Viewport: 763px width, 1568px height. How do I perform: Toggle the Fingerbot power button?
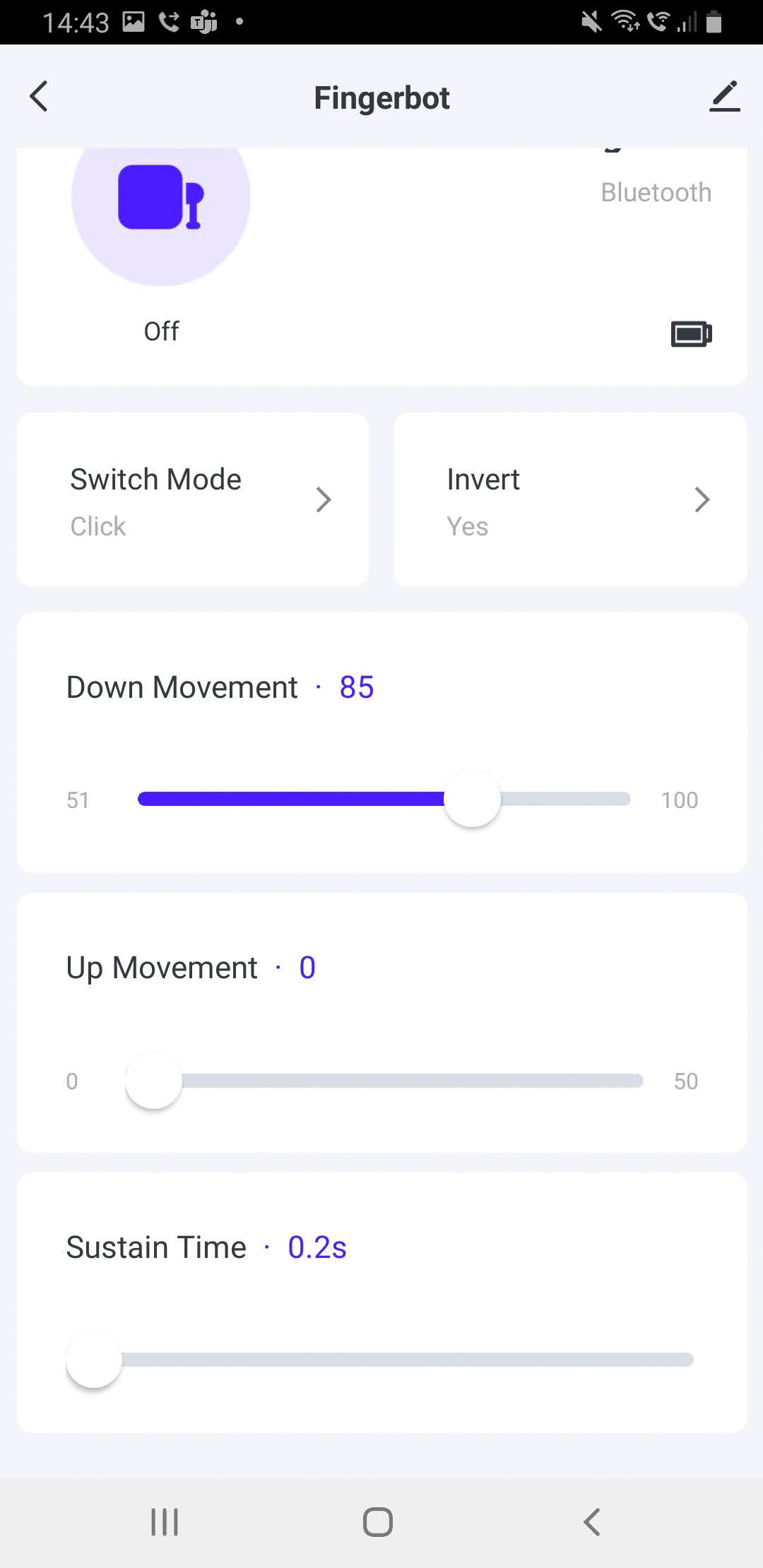point(161,198)
